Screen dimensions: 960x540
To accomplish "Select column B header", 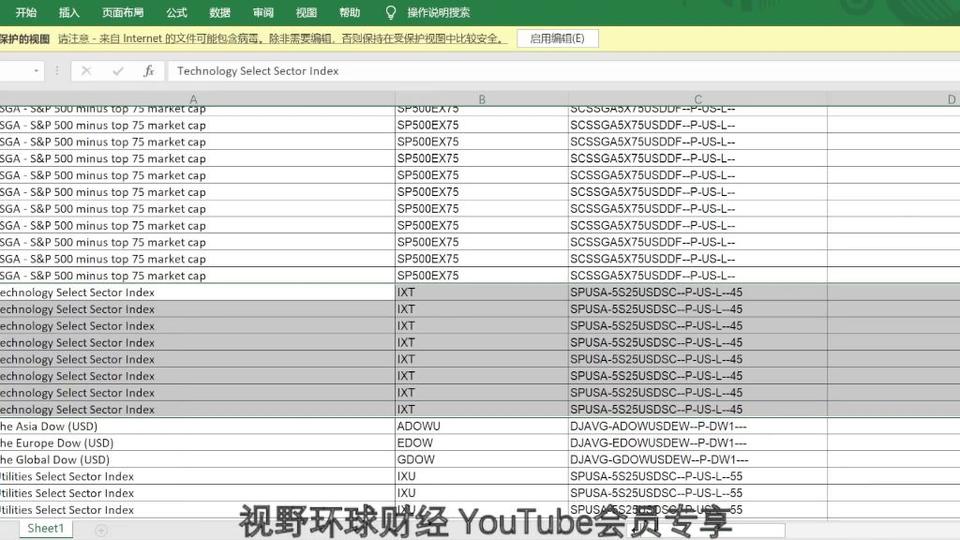I will click(x=482, y=99).
